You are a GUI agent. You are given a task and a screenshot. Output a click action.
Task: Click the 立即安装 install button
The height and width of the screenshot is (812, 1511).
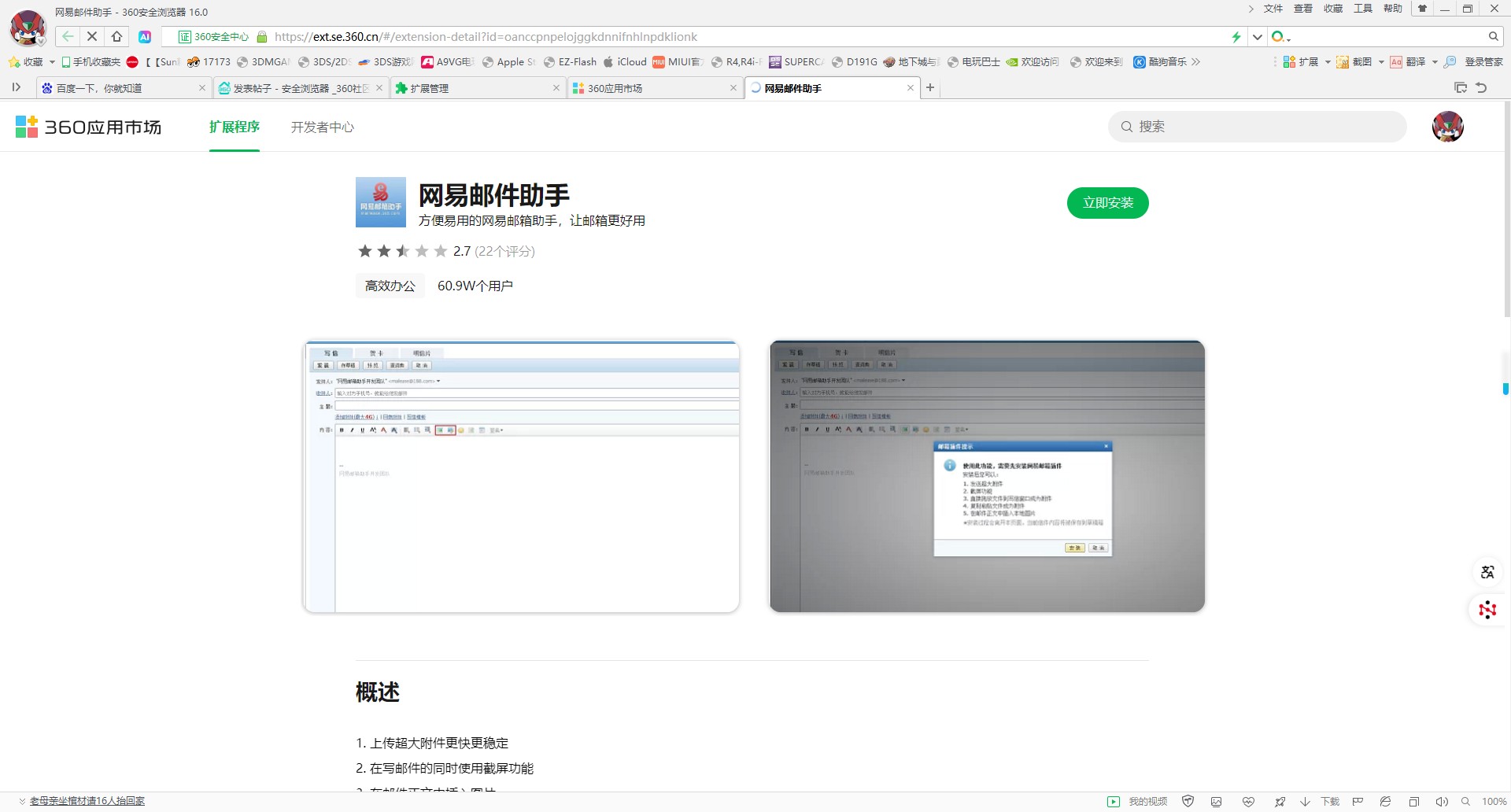[x=1107, y=202]
